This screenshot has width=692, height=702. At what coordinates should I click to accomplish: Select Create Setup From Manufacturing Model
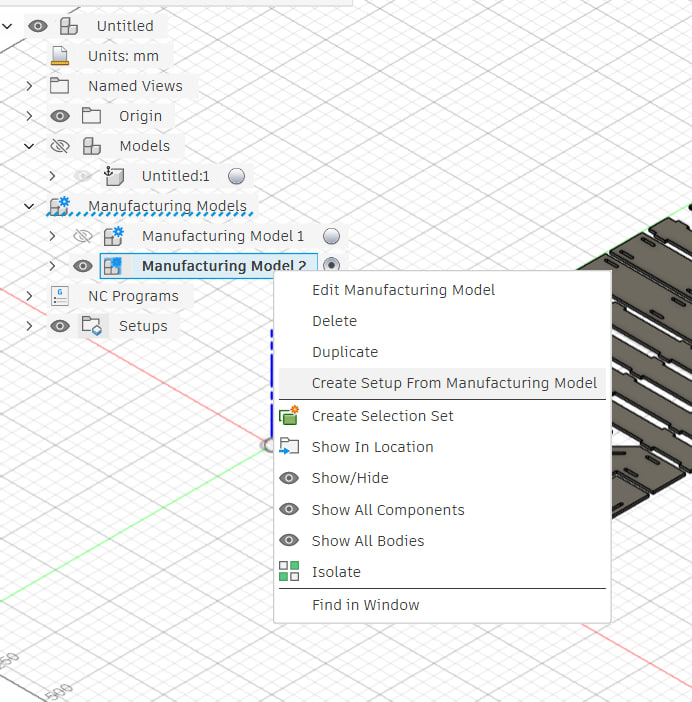(442, 383)
